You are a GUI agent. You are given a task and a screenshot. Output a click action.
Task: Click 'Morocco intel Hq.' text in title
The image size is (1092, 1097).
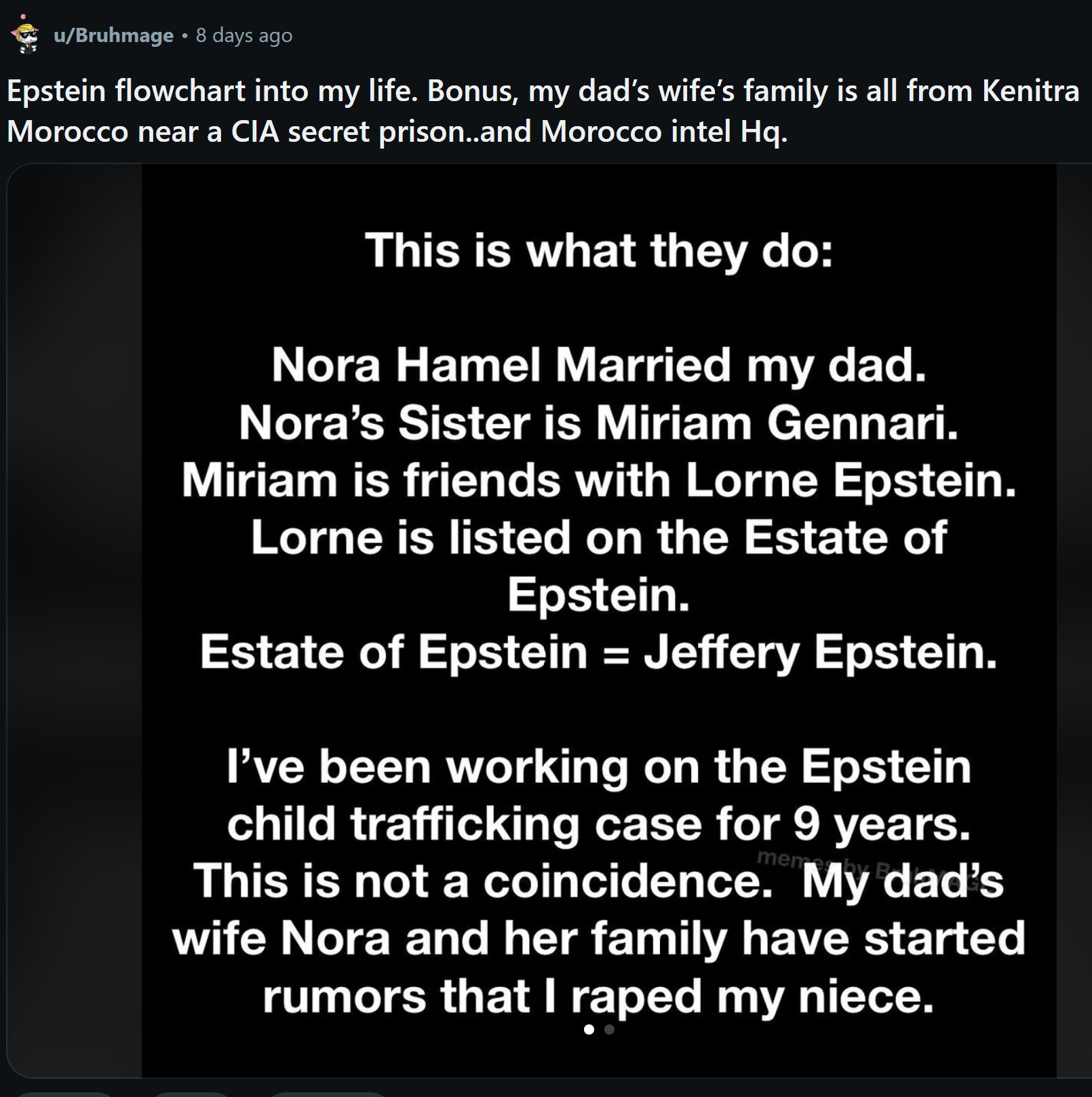coord(664,131)
